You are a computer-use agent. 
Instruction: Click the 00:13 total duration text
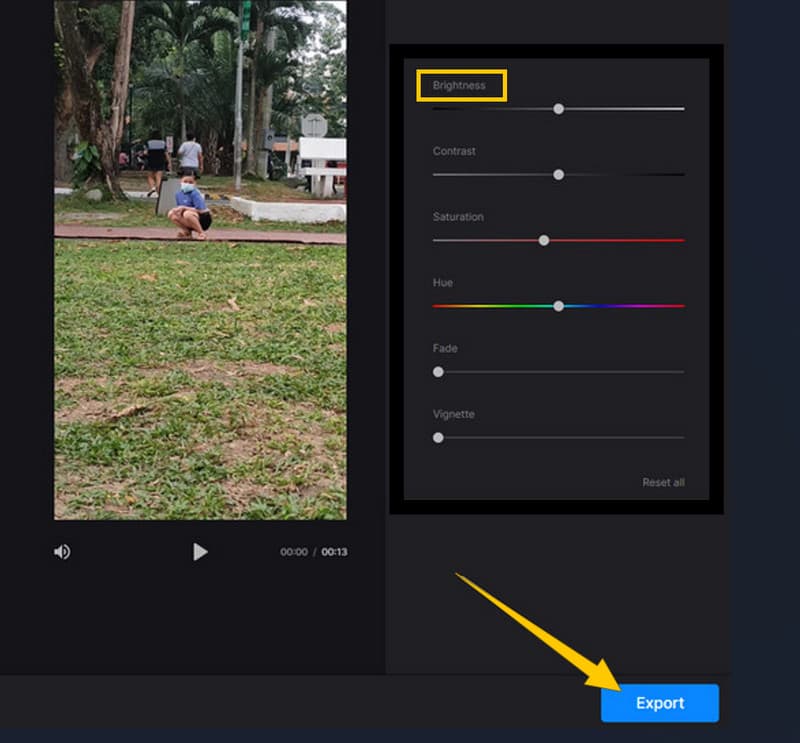pos(334,552)
